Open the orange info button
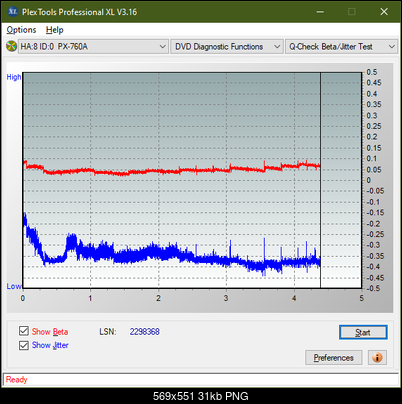The height and width of the screenshot is (404, 402). tap(377, 357)
